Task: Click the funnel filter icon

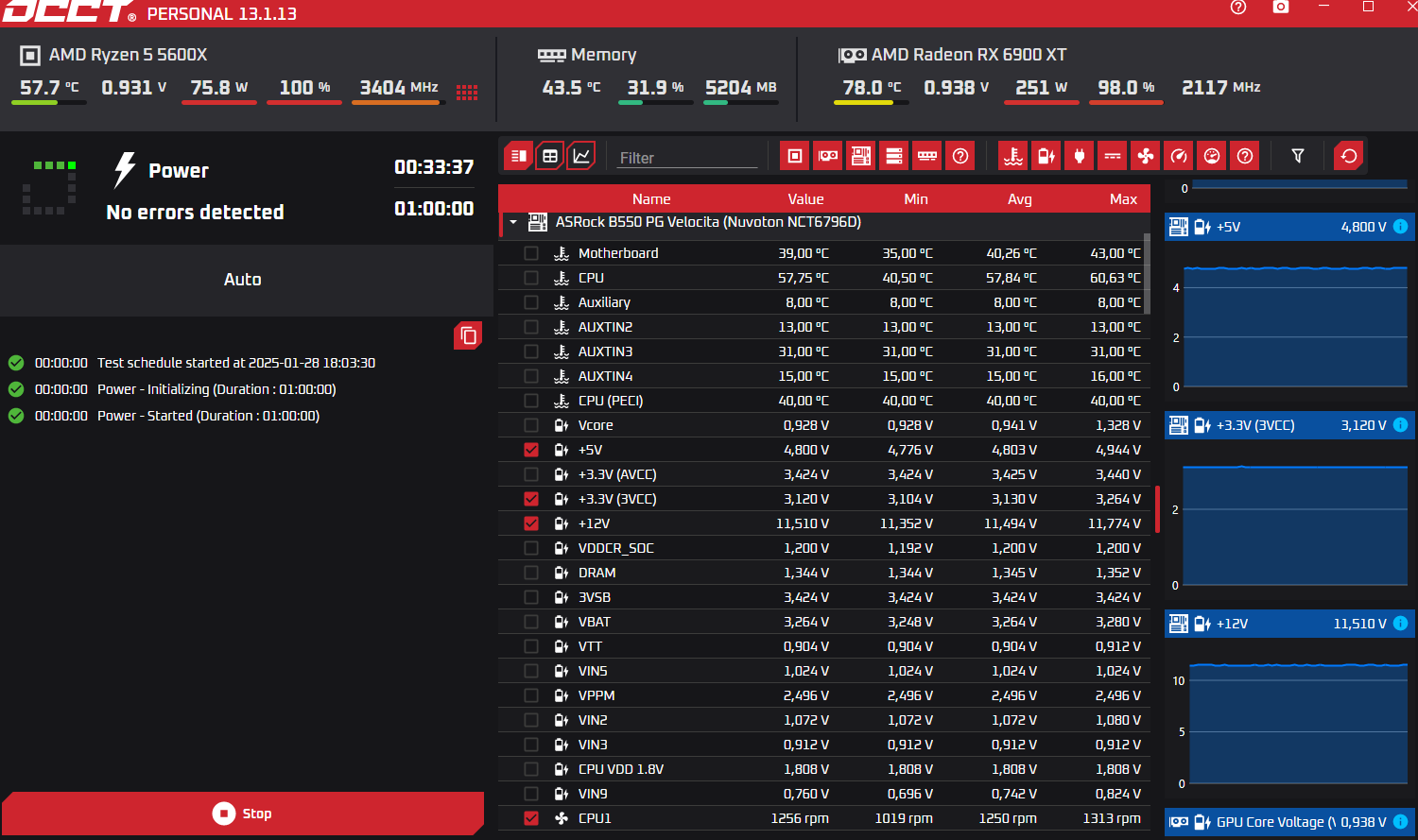Action: [1298, 156]
